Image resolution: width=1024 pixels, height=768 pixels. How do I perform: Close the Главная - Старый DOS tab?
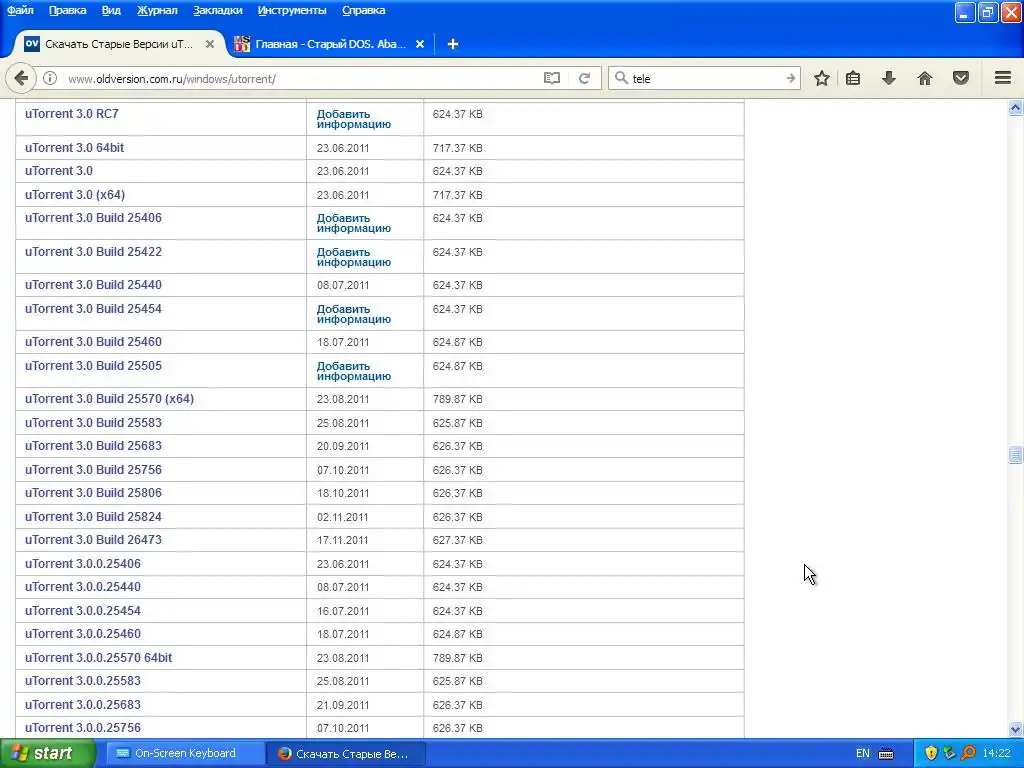420,44
